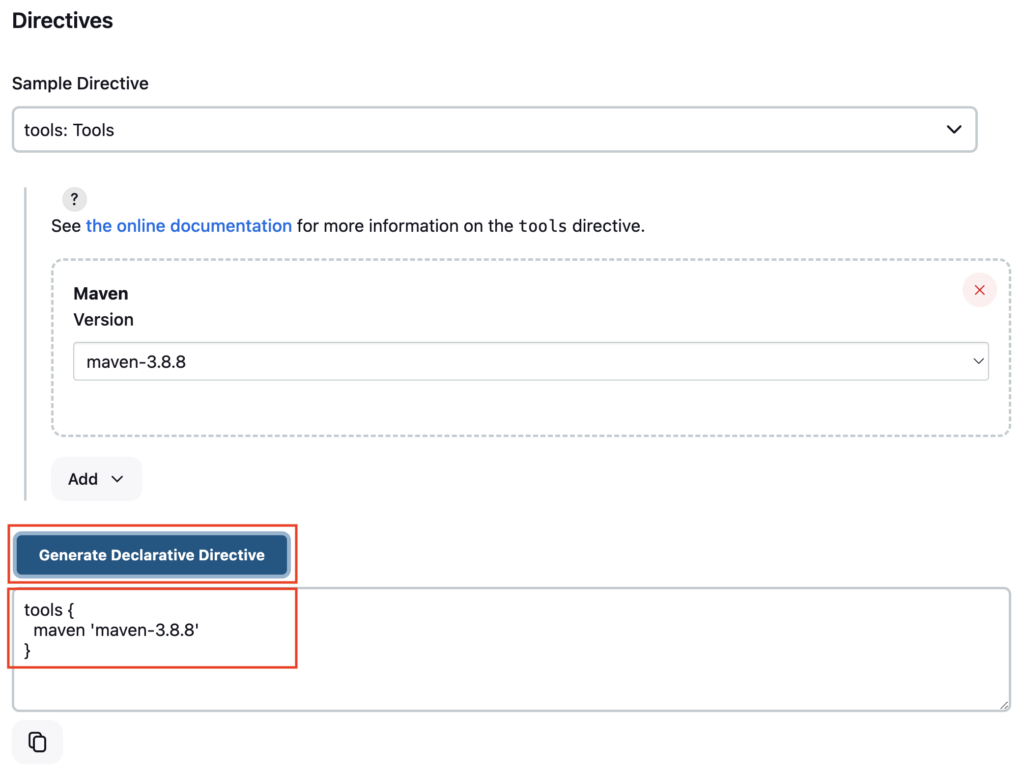1024x771 pixels.
Task: Open the help question mark icon
Action: pos(74,199)
